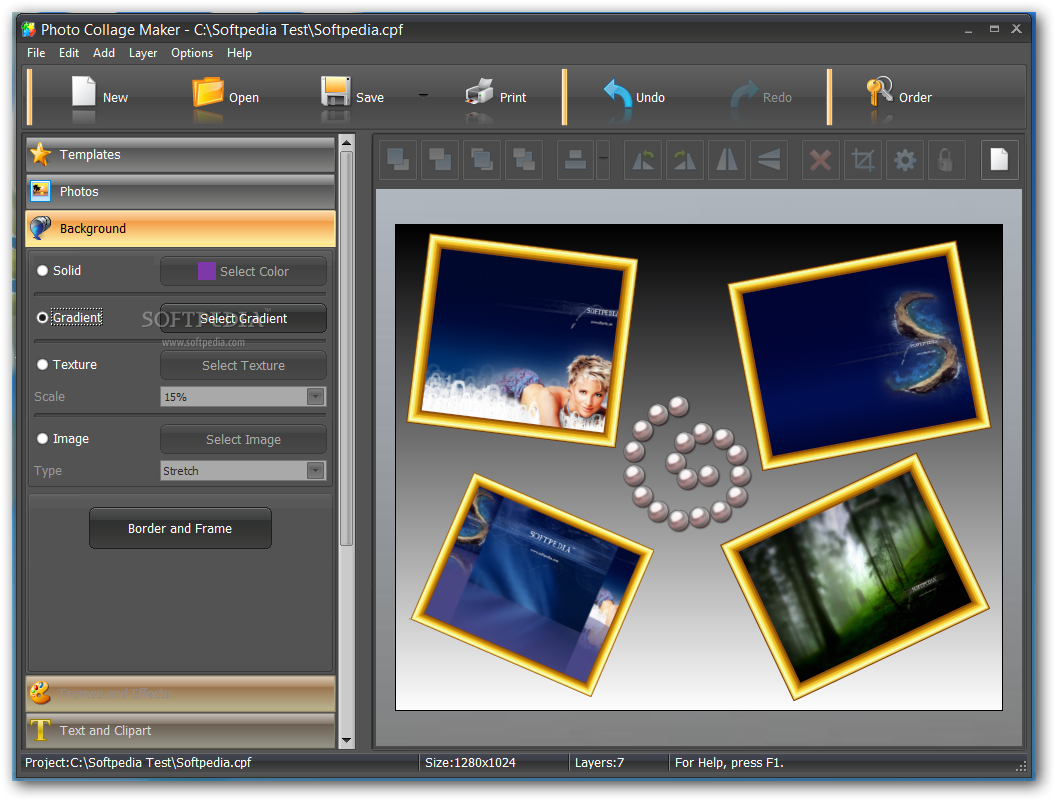Select the crop tool icon
This screenshot has height=801, width=1056.
pyautogui.click(x=862, y=160)
